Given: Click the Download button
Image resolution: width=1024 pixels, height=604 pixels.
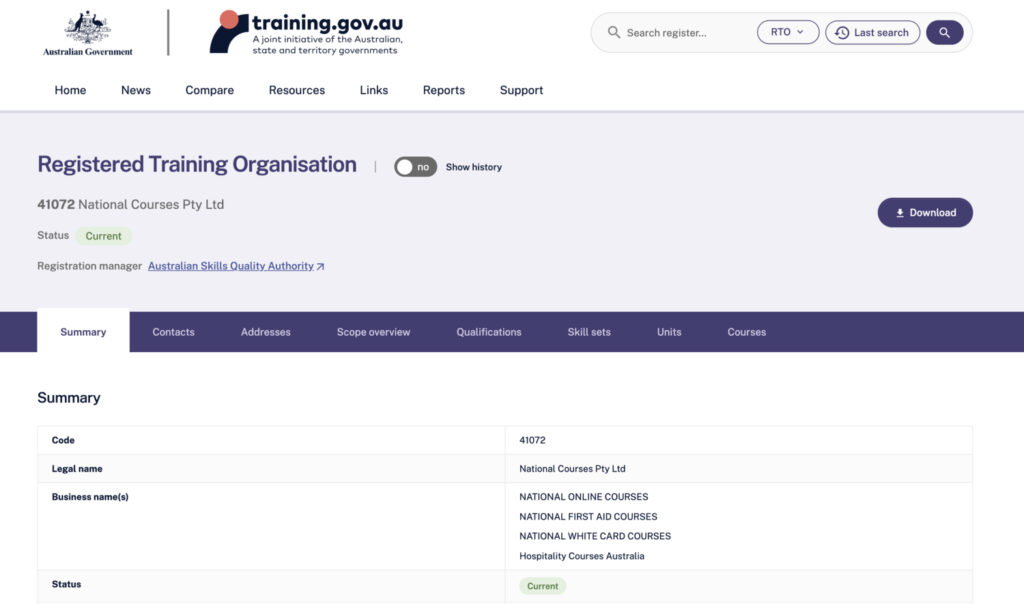Looking at the screenshot, I should pos(925,213).
